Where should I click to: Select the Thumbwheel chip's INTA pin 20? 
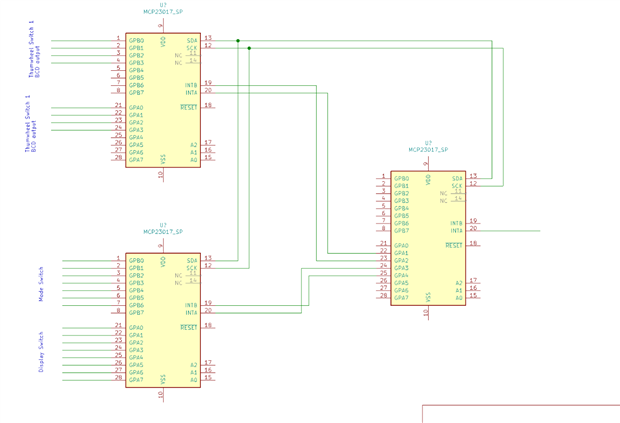[x=208, y=92]
